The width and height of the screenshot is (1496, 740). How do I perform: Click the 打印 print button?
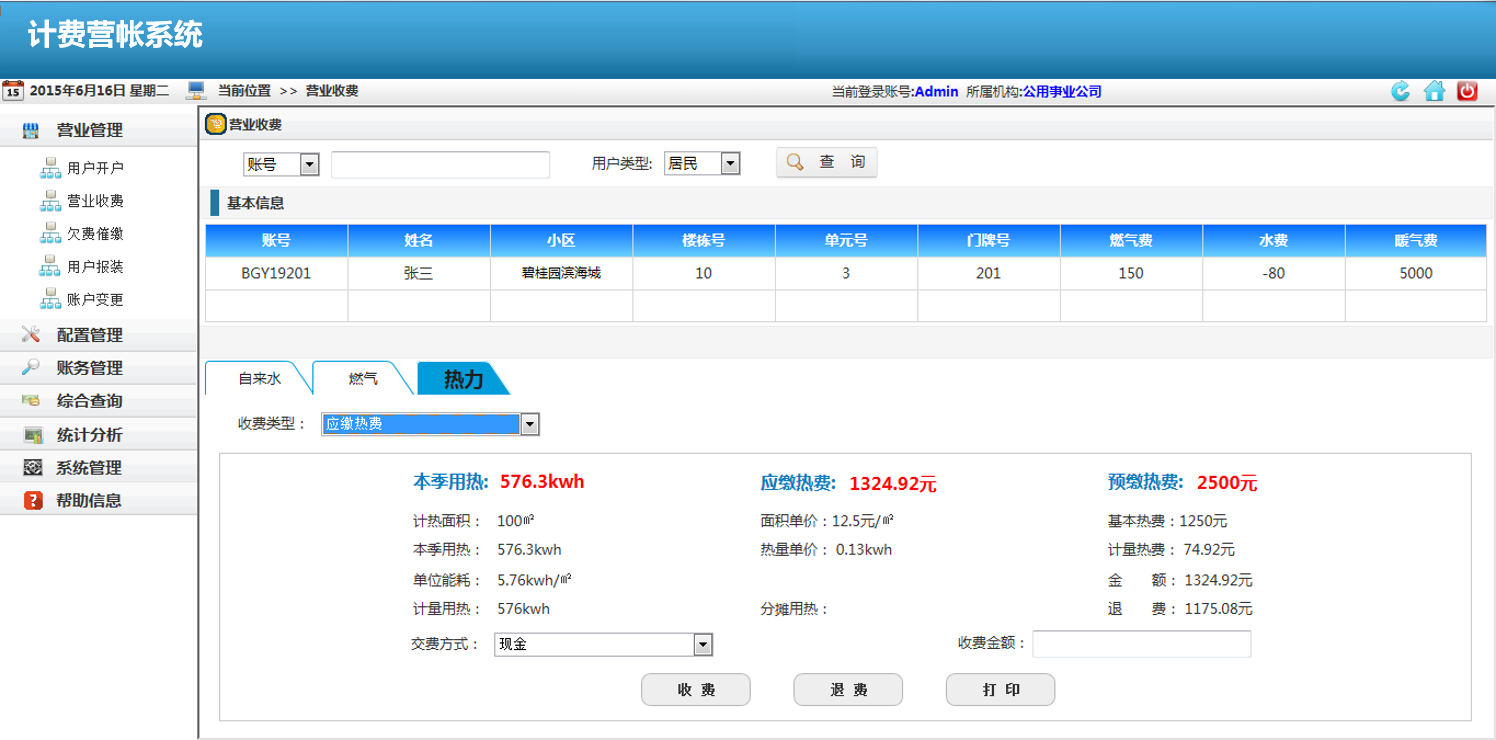pos(1001,690)
